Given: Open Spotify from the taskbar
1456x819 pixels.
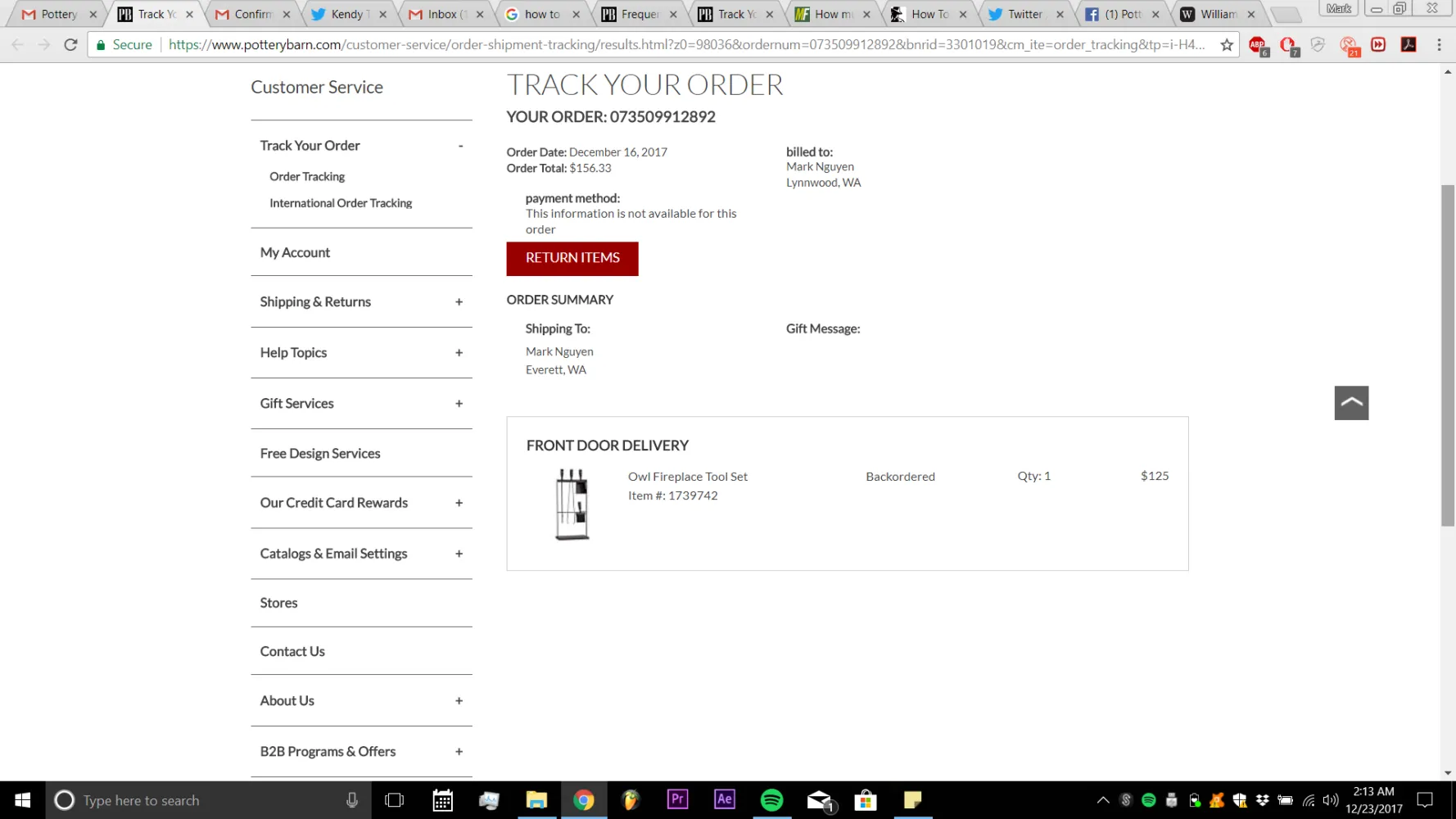Looking at the screenshot, I should tap(771, 800).
